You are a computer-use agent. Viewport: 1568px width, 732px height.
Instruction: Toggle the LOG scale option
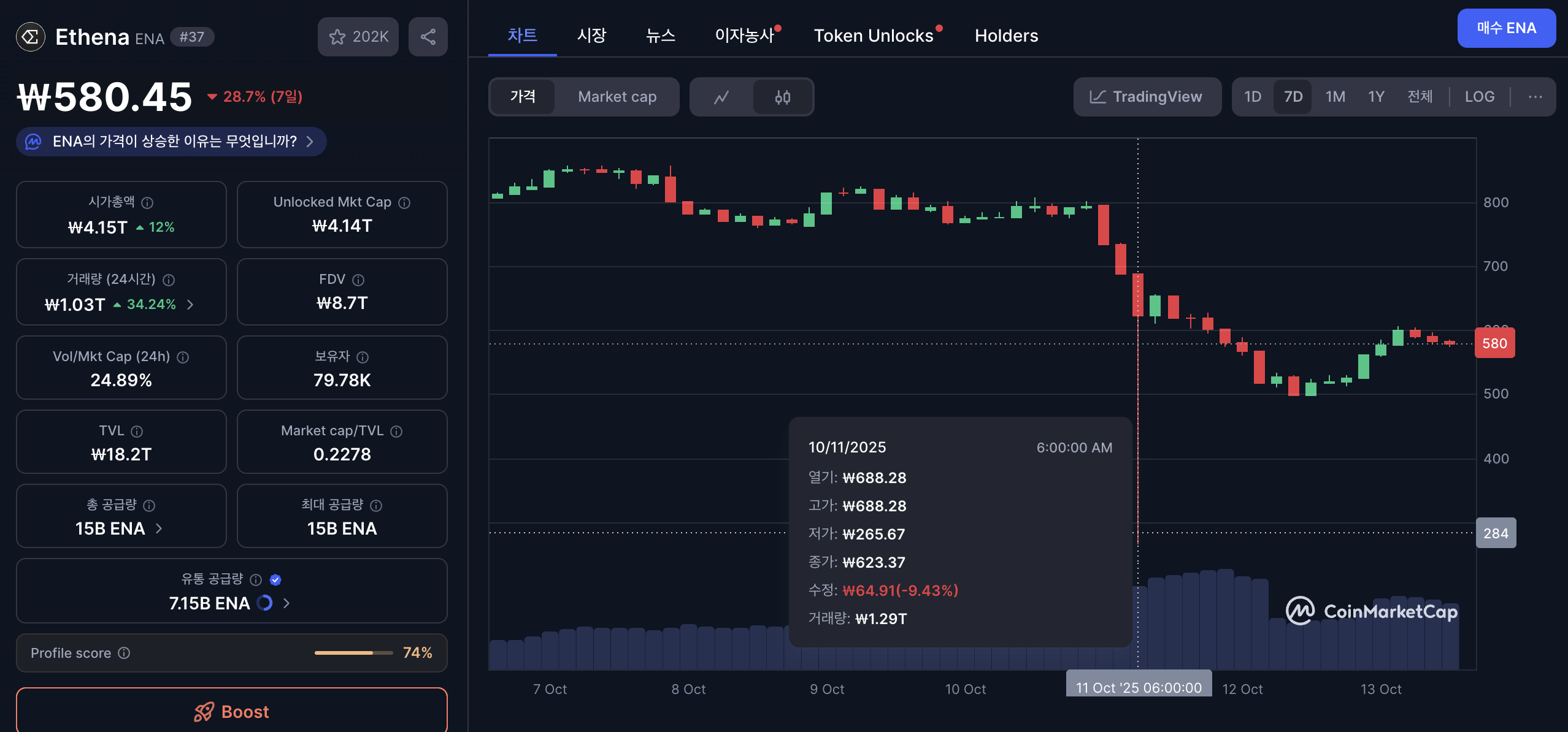(x=1479, y=97)
